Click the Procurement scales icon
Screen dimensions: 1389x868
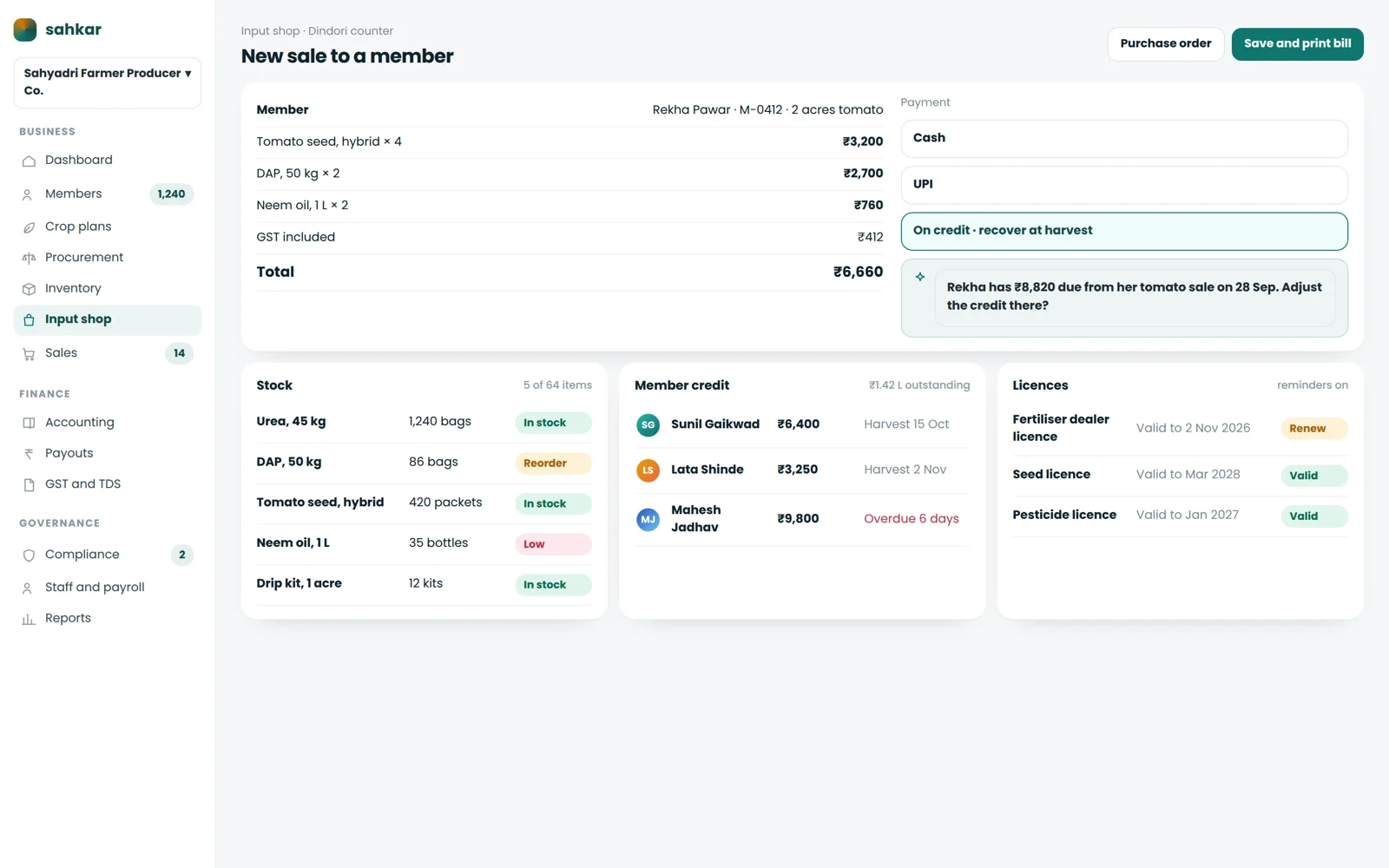point(29,258)
